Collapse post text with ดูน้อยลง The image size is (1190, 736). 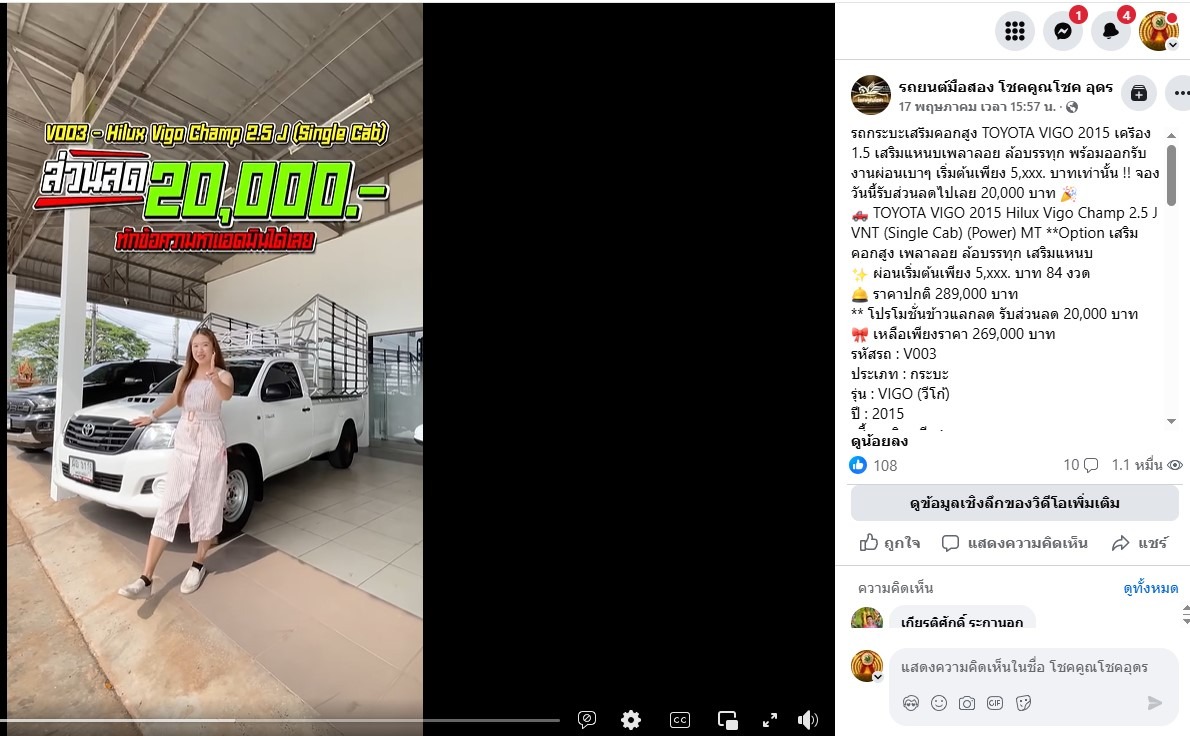click(879, 441)
